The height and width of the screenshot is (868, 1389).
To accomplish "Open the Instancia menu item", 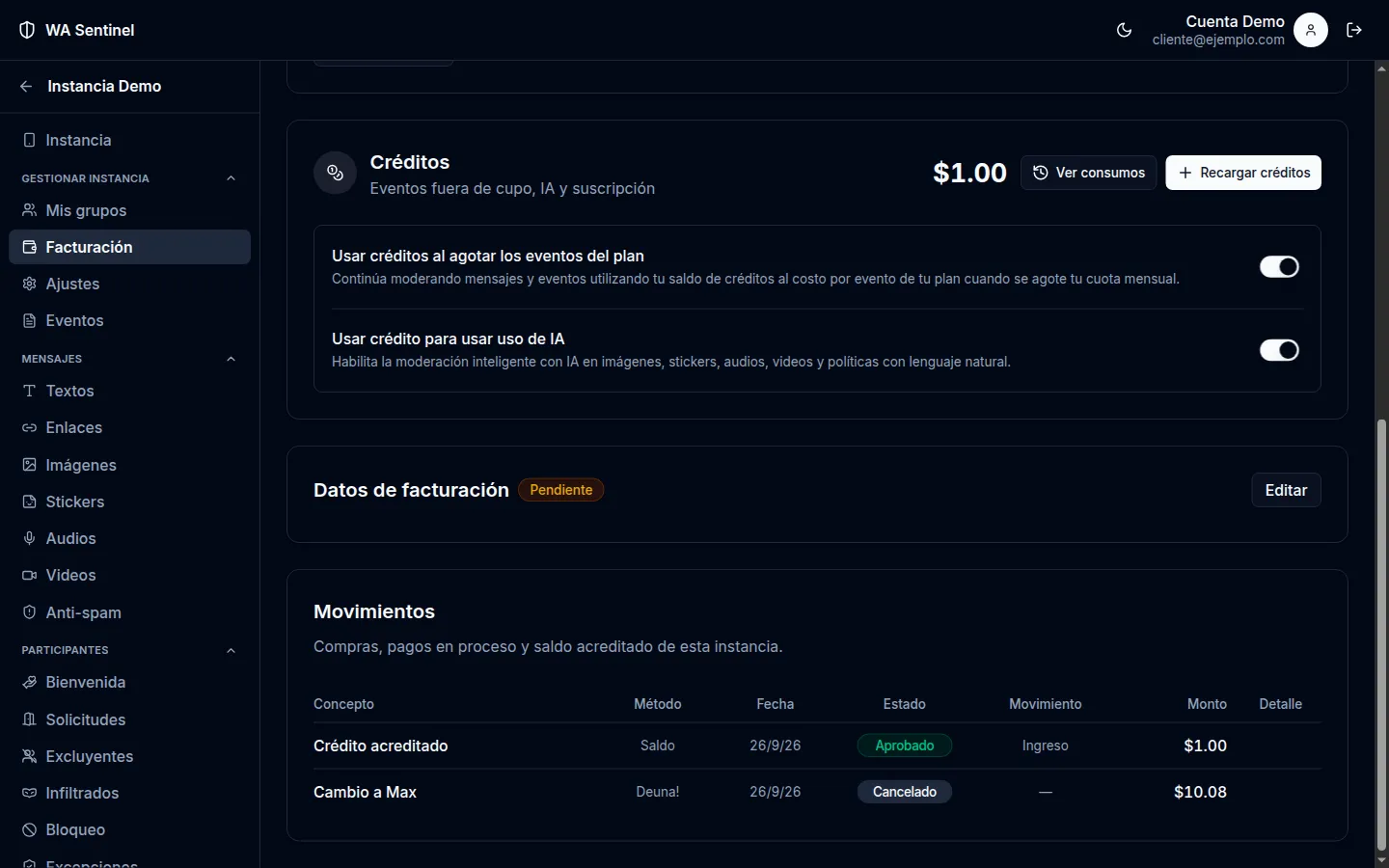I will [x=129, y=140].
